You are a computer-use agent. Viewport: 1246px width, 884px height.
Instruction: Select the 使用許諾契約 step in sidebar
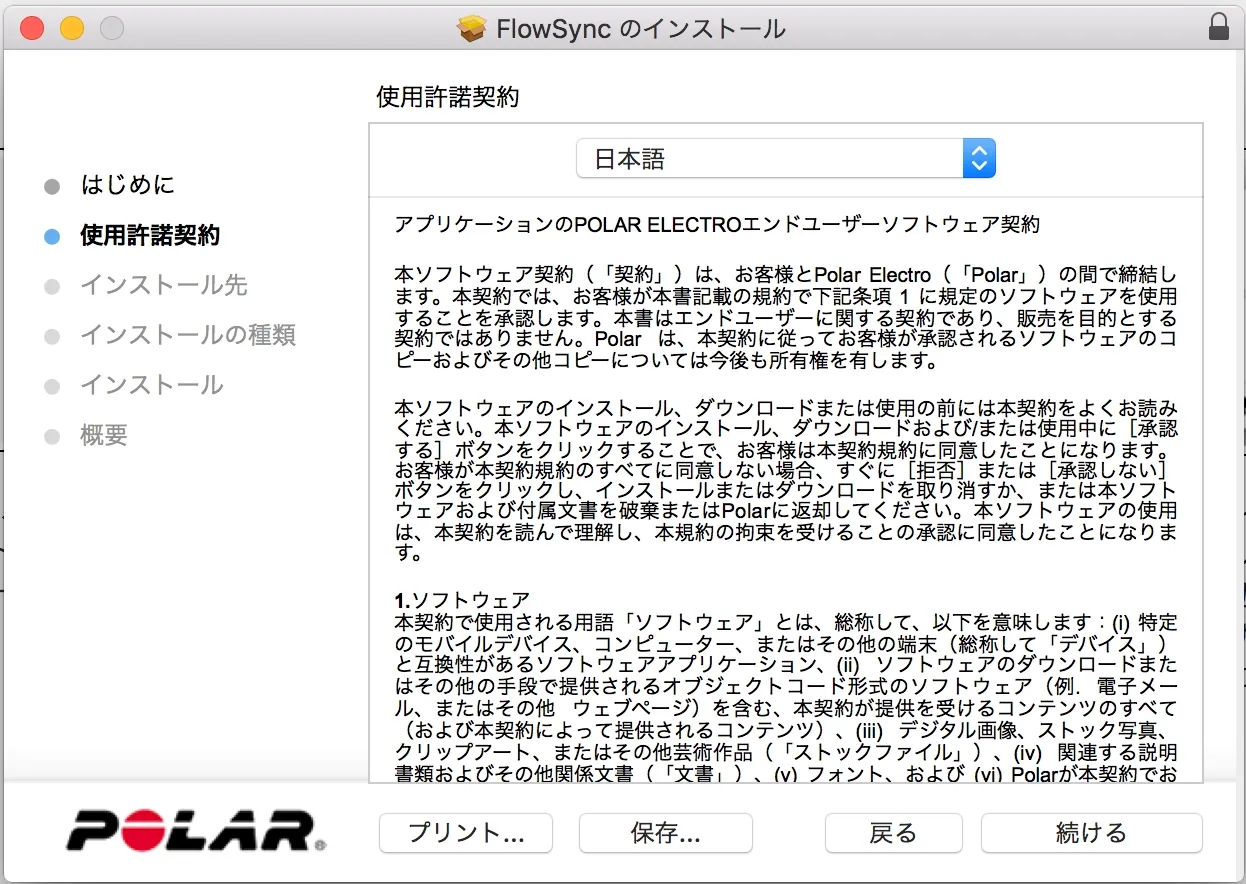click(150, 236)
